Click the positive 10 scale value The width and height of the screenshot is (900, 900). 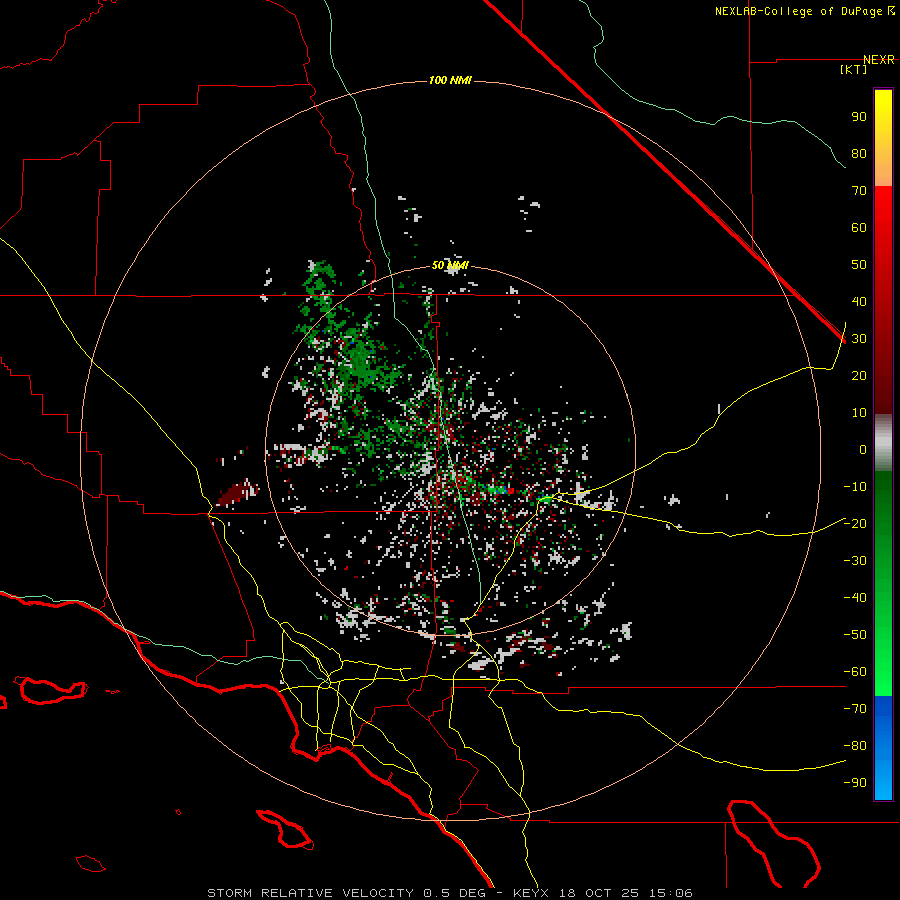(859, 413)
